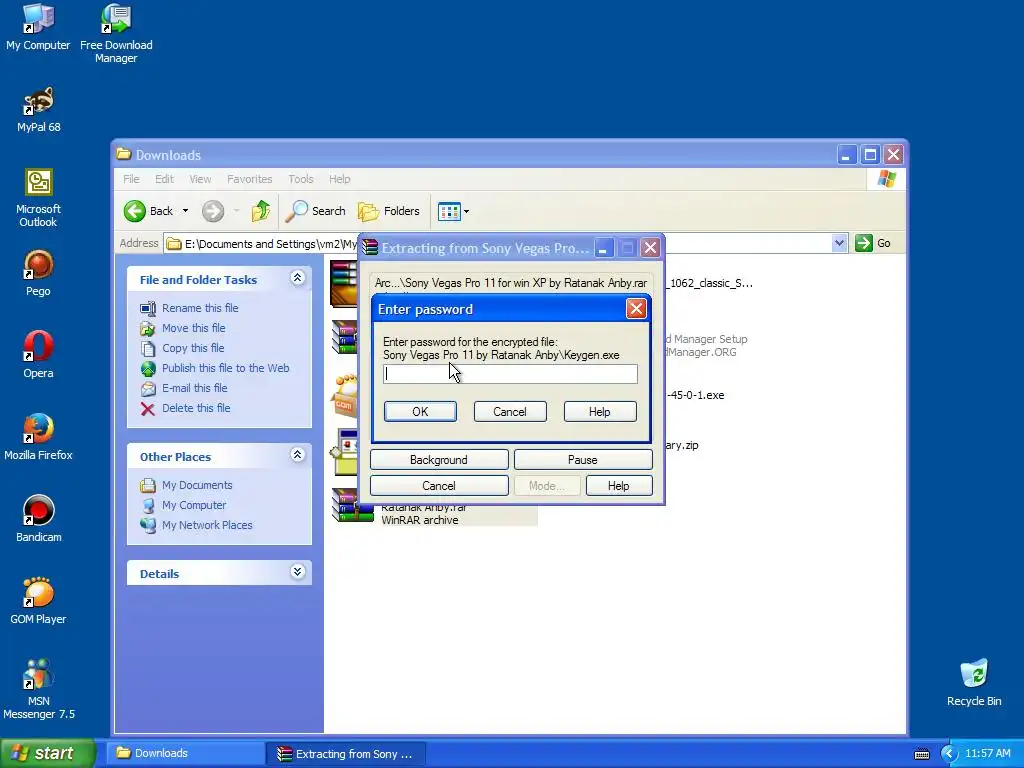The image size is (1024, 768).
Task: Open MyPal 68 browser shortcut
Action: (x=38, y=109)
